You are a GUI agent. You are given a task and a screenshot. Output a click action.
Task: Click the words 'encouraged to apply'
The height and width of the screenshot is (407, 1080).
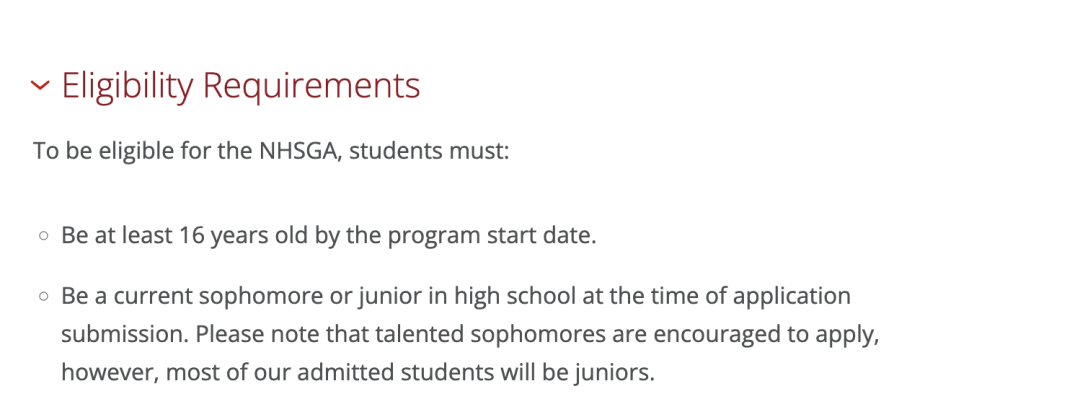(x=764, y=336)
